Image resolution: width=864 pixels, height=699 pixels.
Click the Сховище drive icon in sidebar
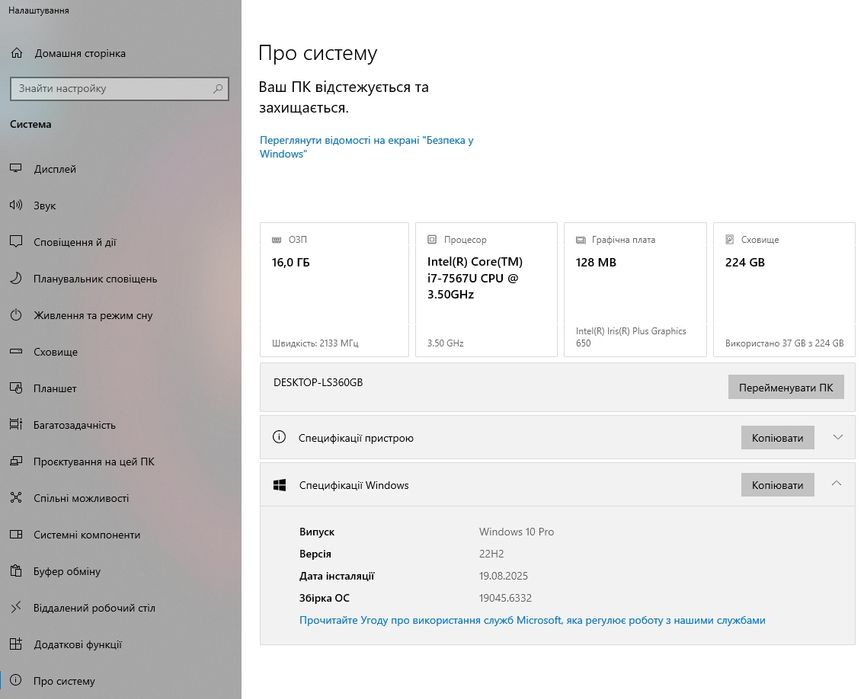(x=16, y=352)
